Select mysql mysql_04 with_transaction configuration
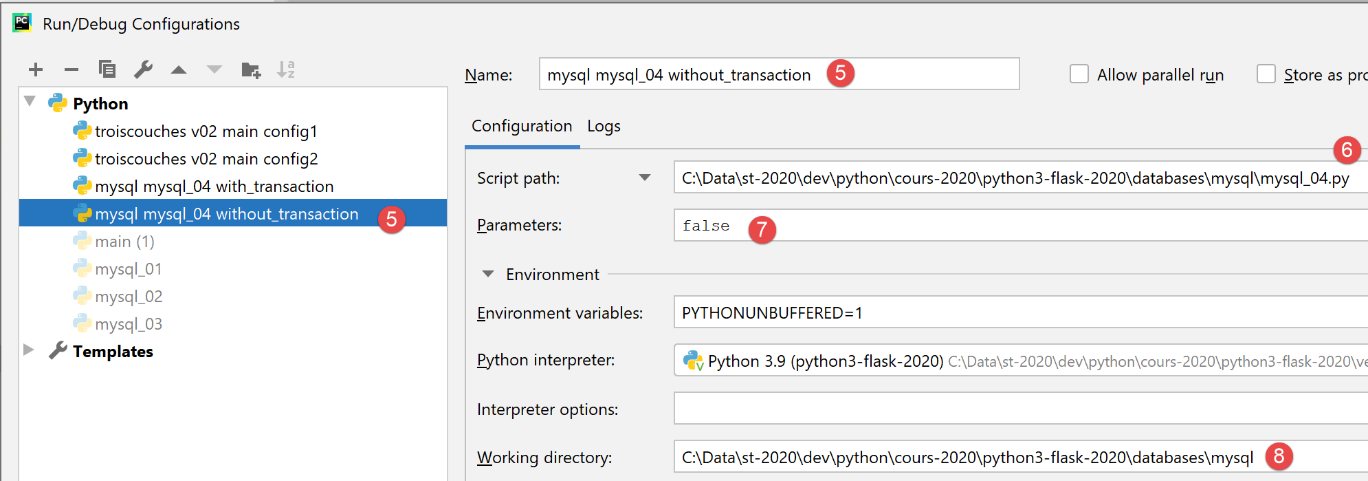Viewport: 1368px width, 481px height. 214,186
